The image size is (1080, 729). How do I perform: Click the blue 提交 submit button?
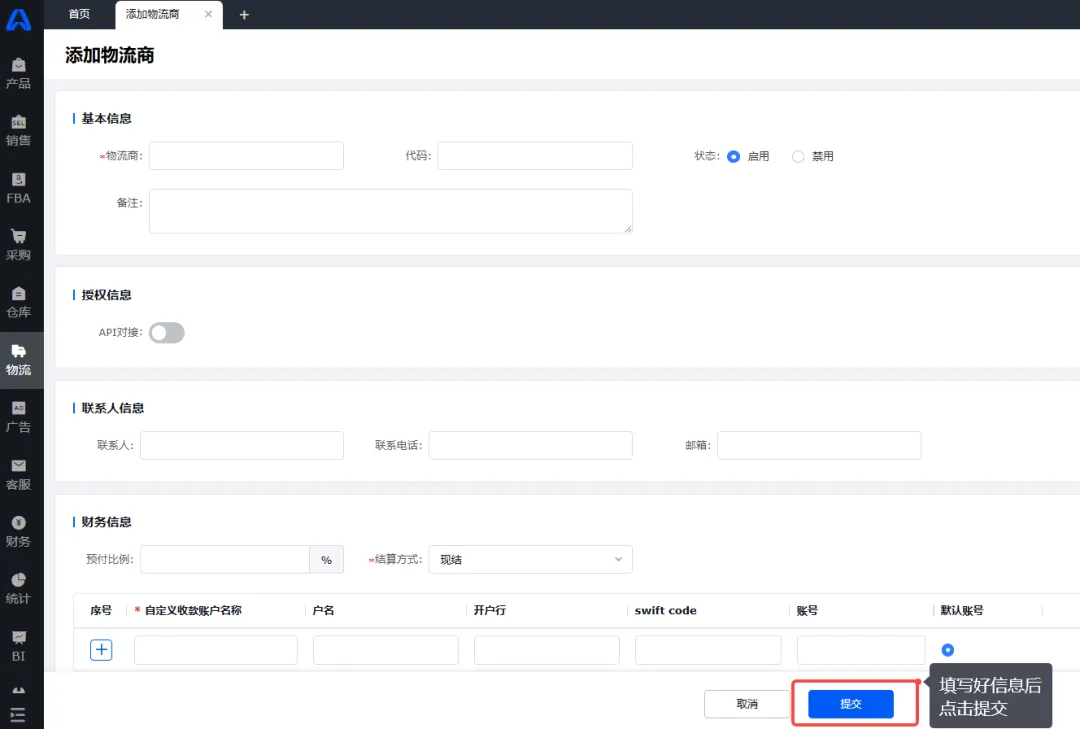(x=850, y=704)
